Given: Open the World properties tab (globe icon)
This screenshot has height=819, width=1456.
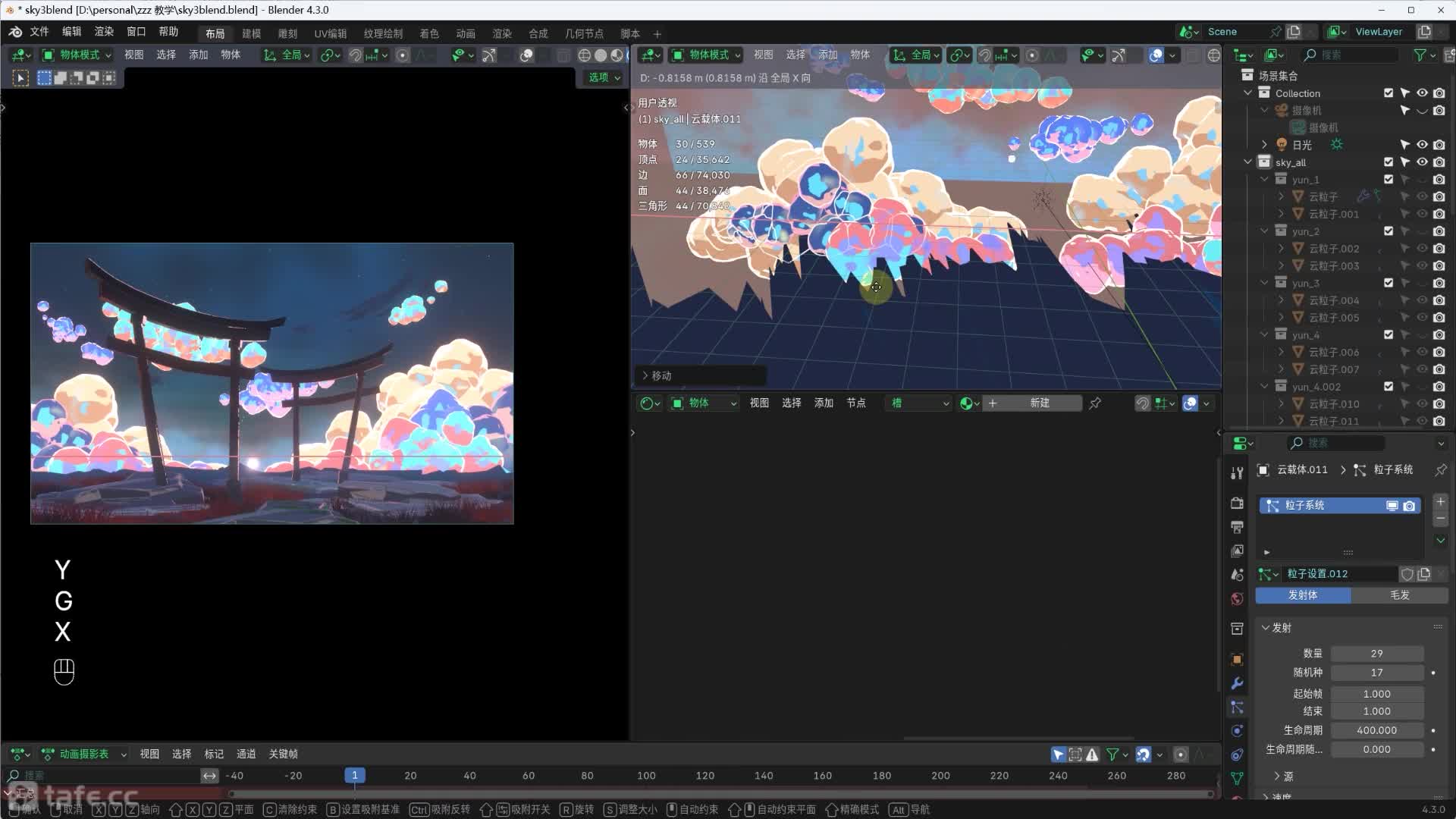Looking at the screenshot, I should point(1237,599).
